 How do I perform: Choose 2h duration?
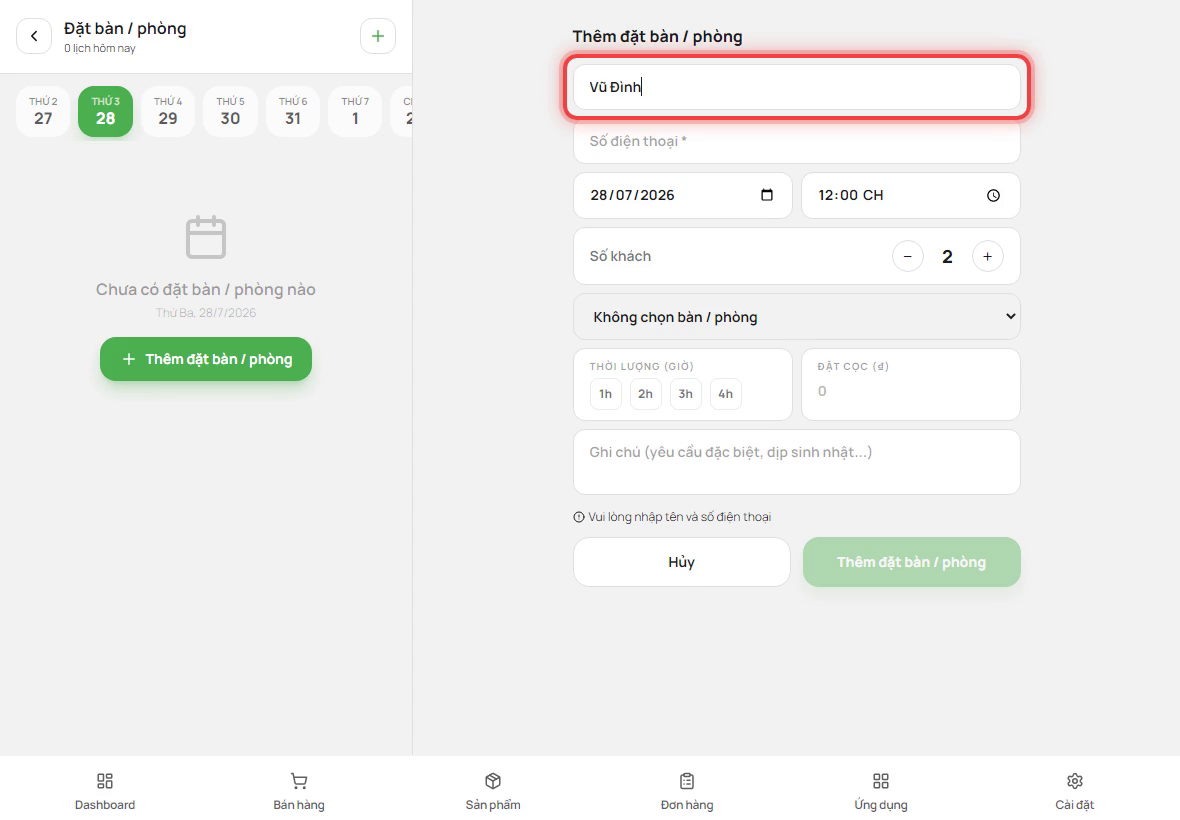click(x=646, y=394)
